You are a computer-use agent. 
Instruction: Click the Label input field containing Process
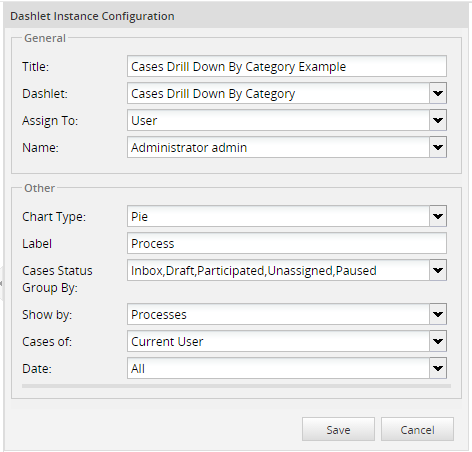point(287,243)
